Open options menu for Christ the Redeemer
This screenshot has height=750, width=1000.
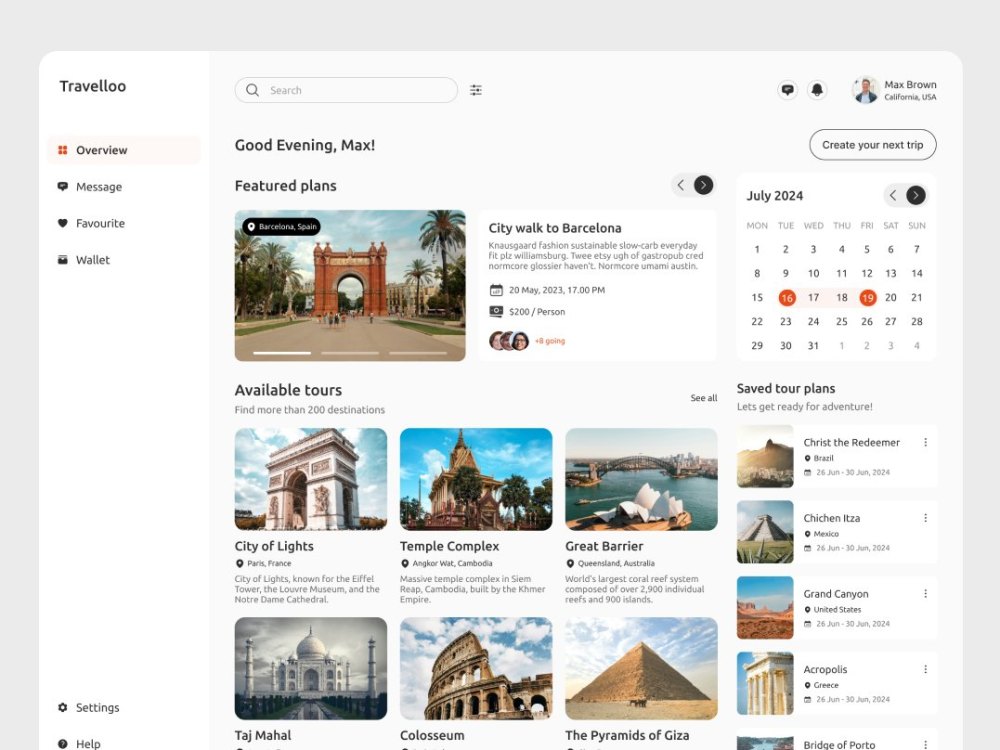925,442
